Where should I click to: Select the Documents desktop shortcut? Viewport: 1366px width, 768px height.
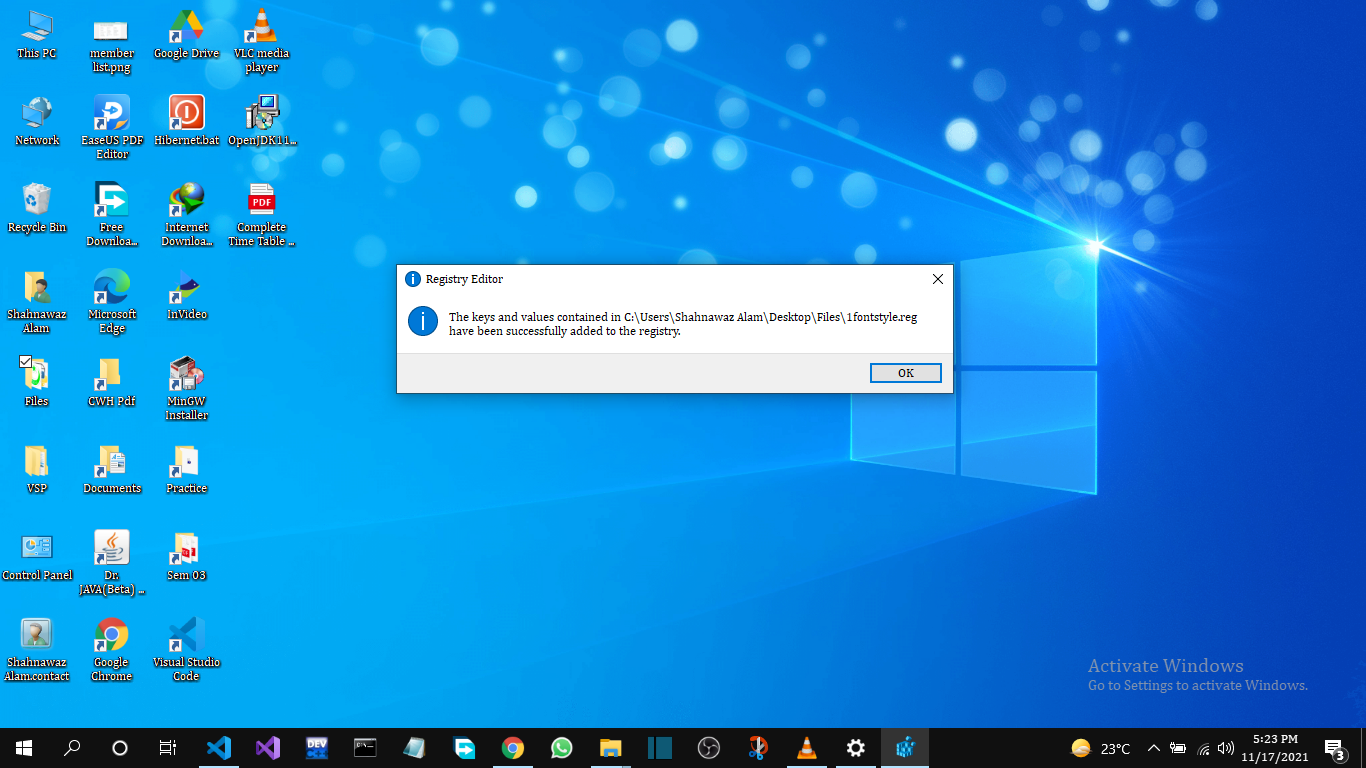pyautogui.click(x=112, y=470)
